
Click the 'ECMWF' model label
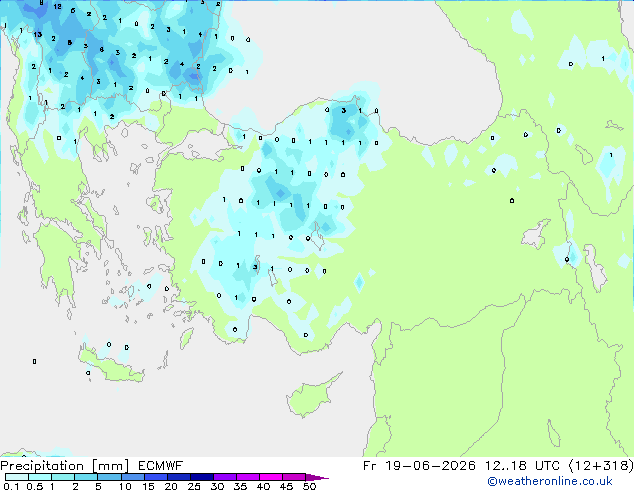pyautogui.click(x=161, y=466)
